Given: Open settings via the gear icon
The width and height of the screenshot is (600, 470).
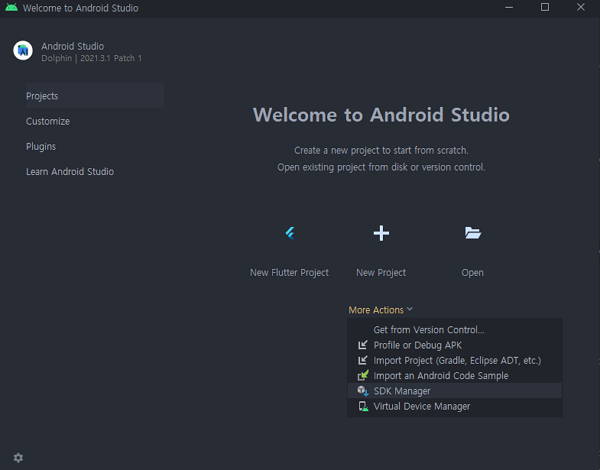Looking at the screenshot, I should [x=18, y=458].
